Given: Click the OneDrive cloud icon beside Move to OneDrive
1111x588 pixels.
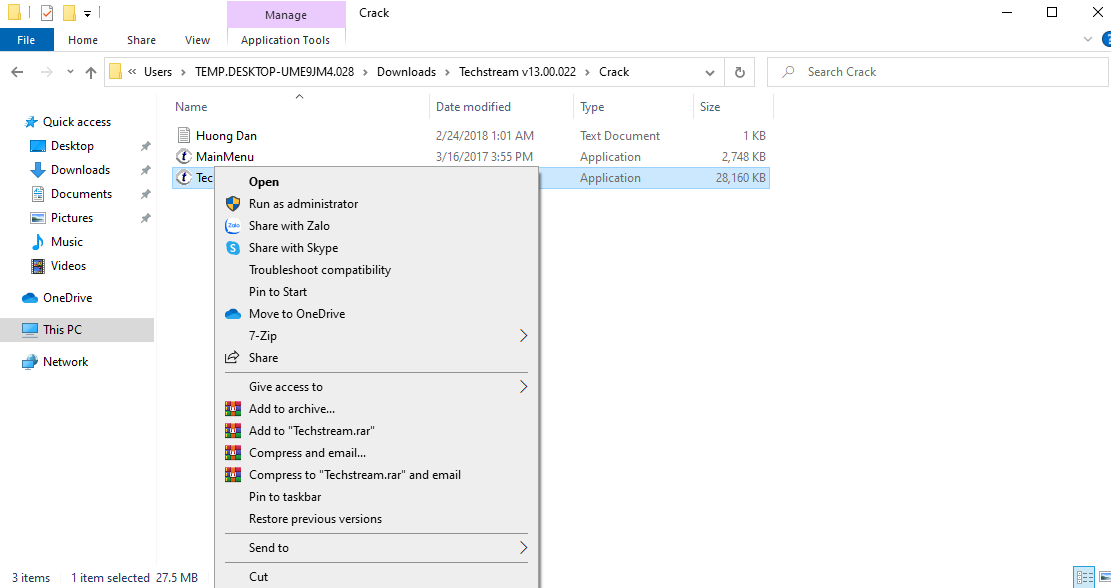Looking at the screenshot, I should [233, 314].
